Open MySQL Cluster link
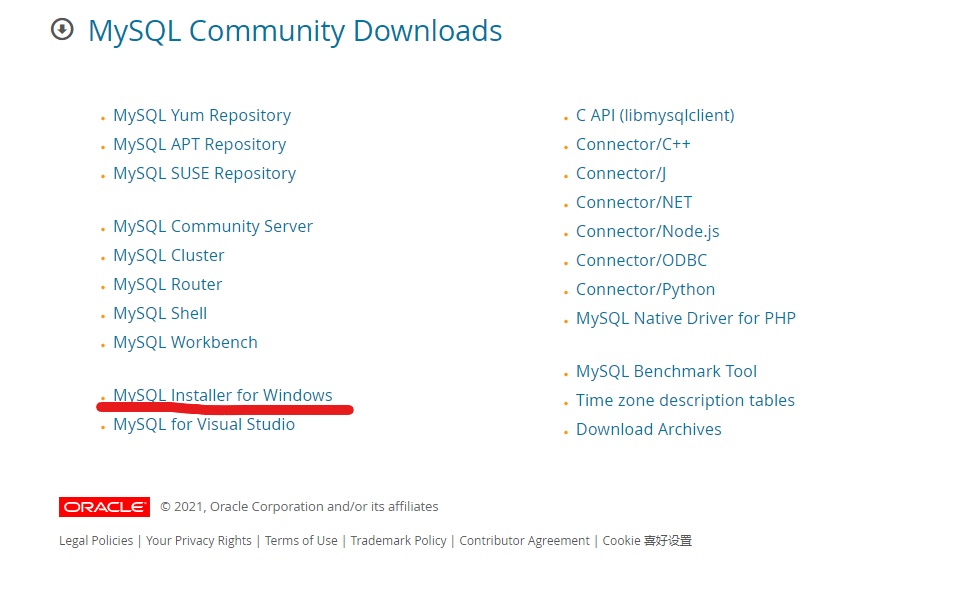The height and width of the screenshot is (600, 975). pos(169,256)
